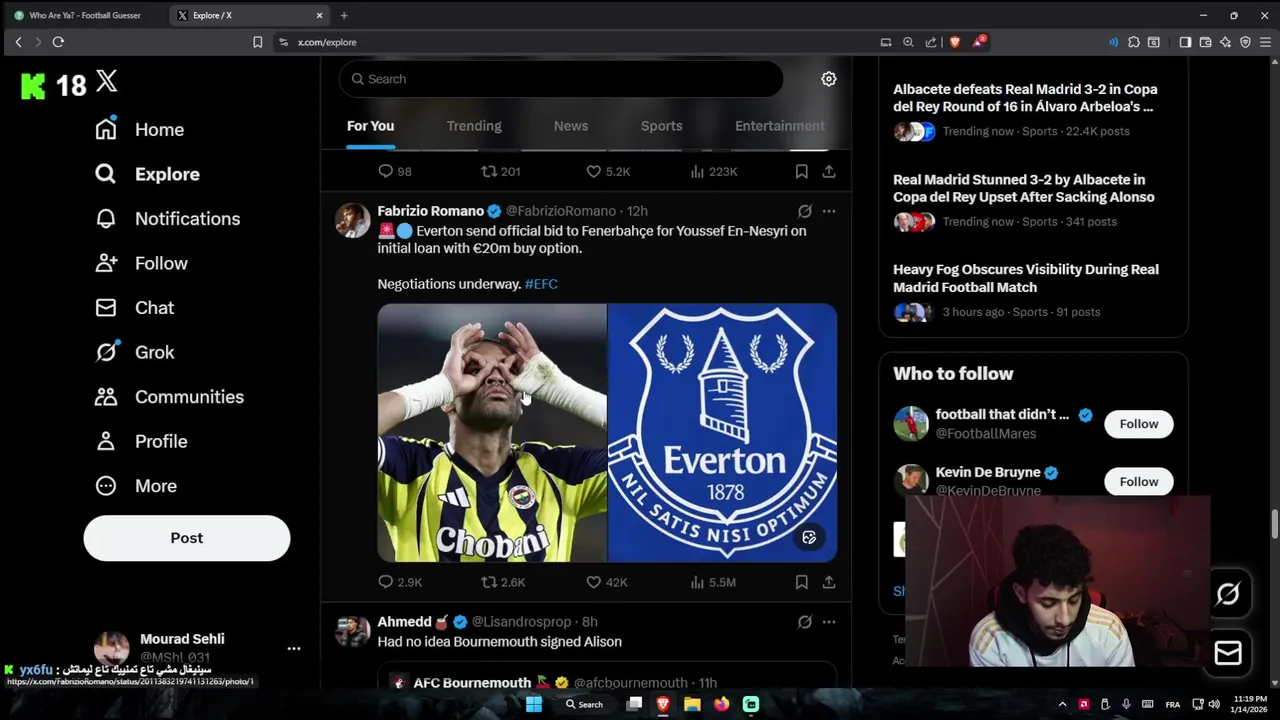Open account options next to Mourad Sehli
This screenshot has width=1280, height=720.
pos(294,648)
